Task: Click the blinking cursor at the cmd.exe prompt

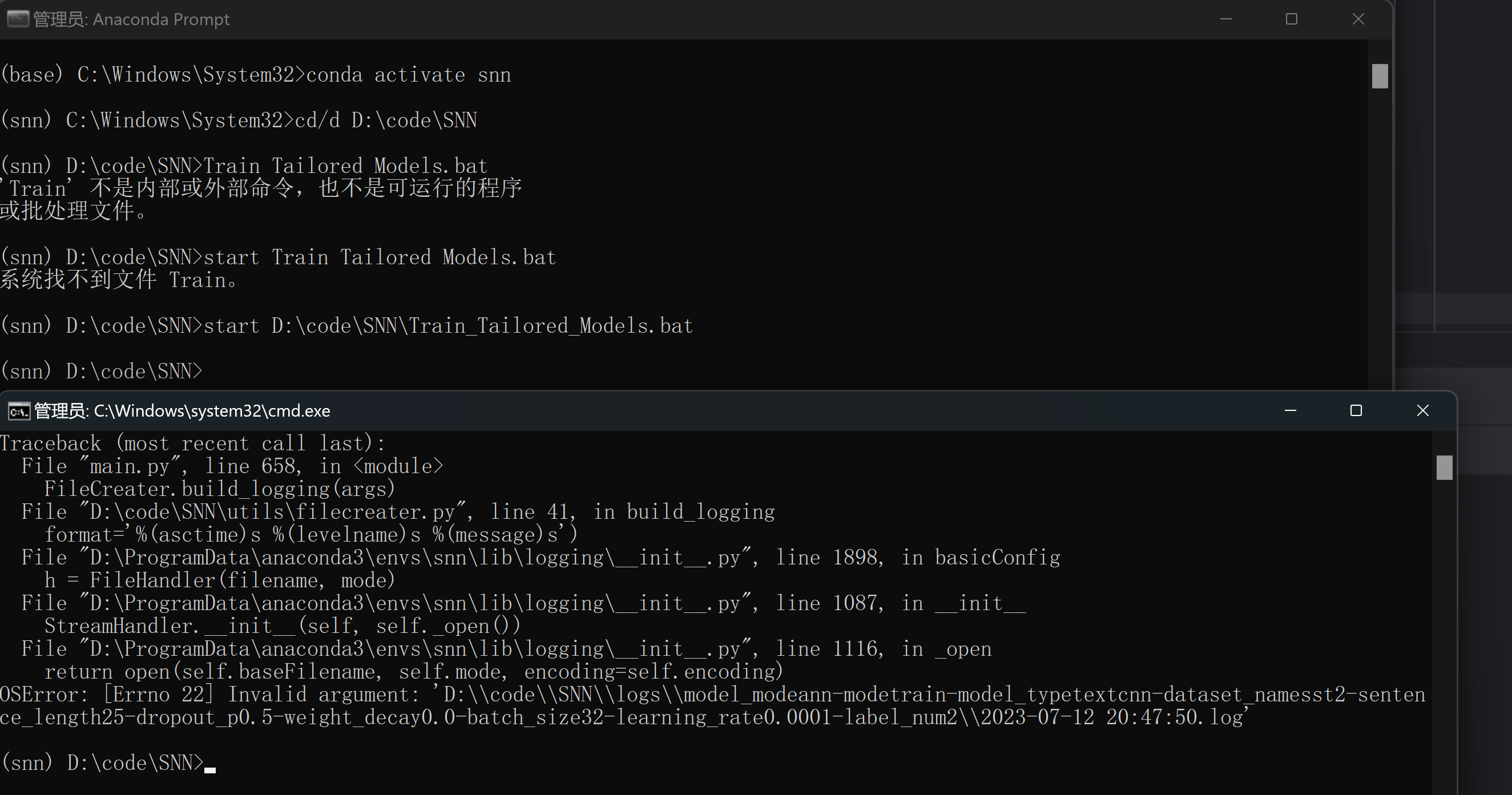Action: point(210,769)
